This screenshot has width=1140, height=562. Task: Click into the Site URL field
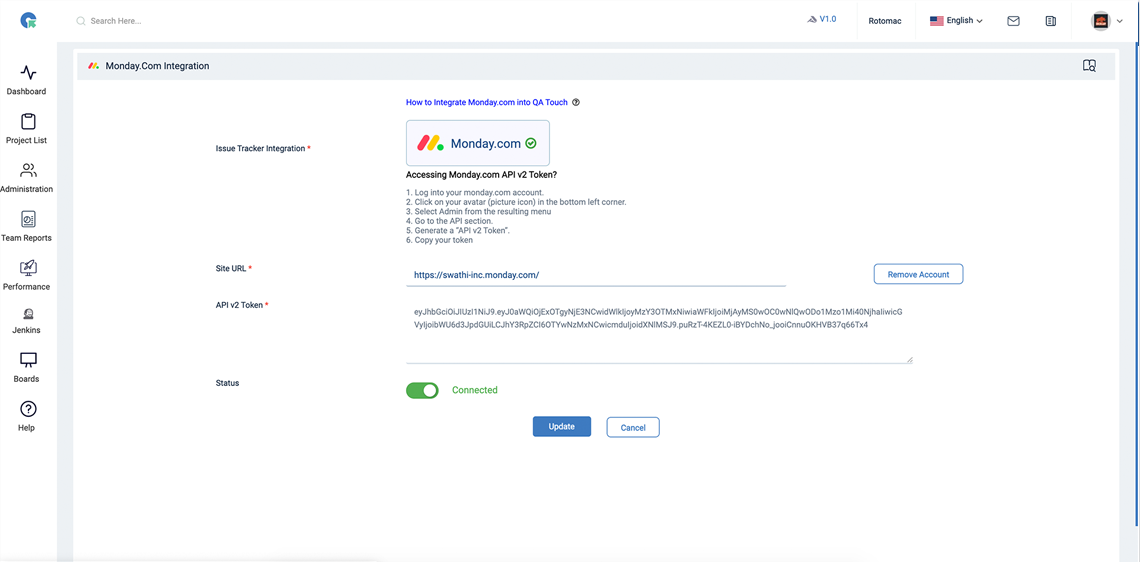[x=595, y=275]
